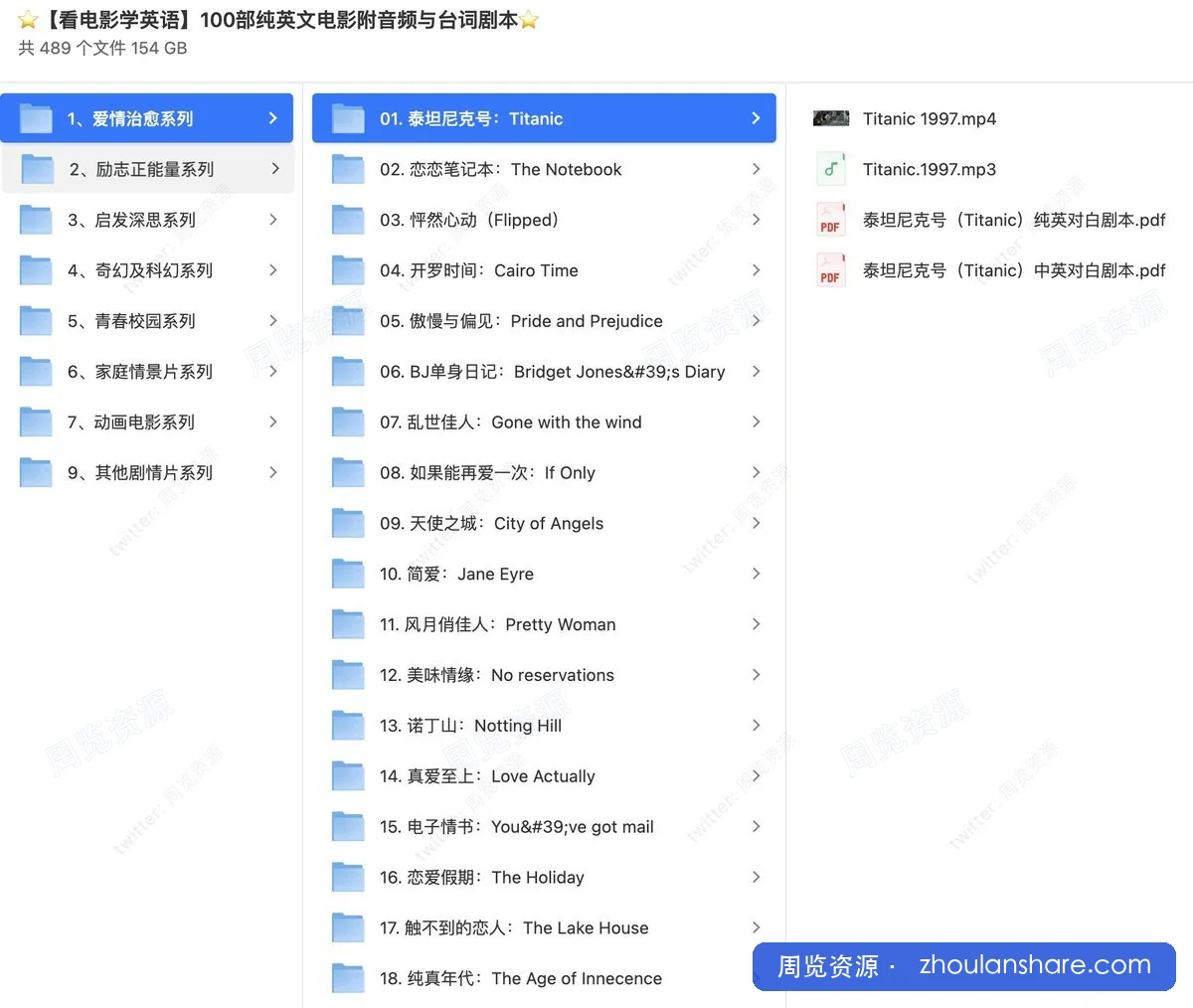The height and width of the screenshot is (1008, 1193).
Task: Click the folder icon for 04. Cairo Time
Action: (348, 270)
